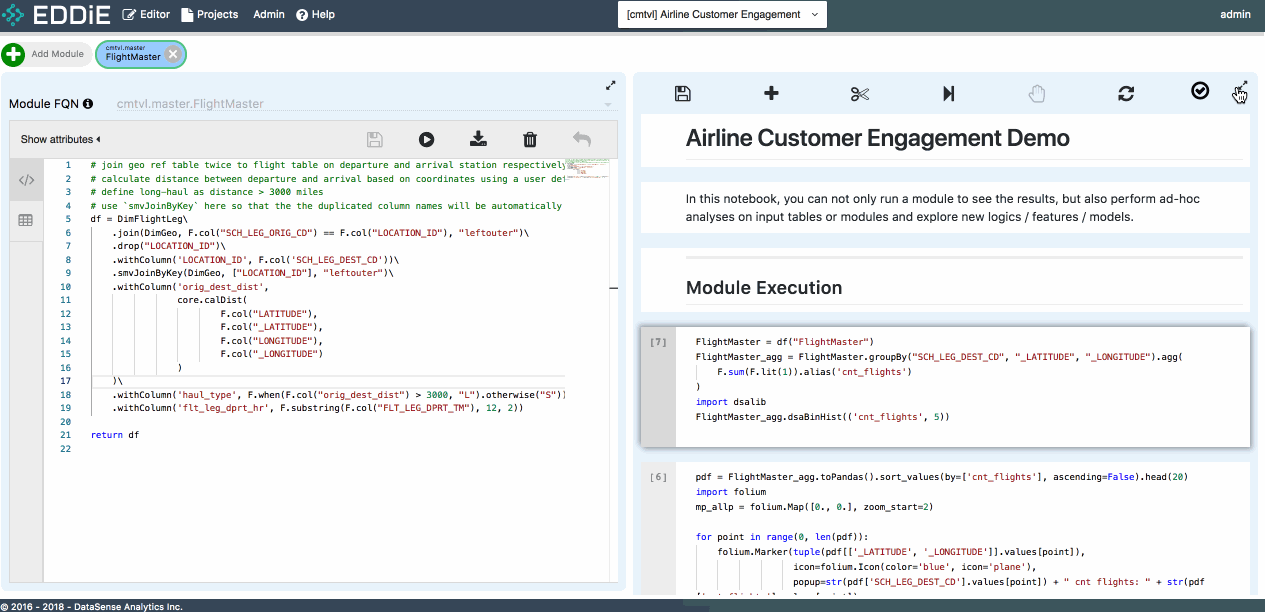Switch to the code view side tab

pos(27,181)
